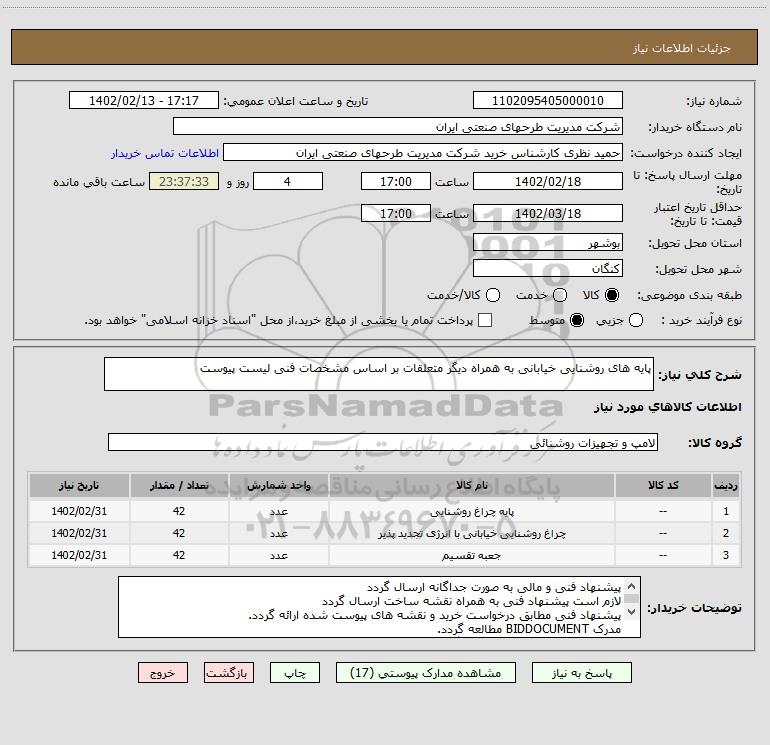Click the کد کالا column header

(663, 485)
